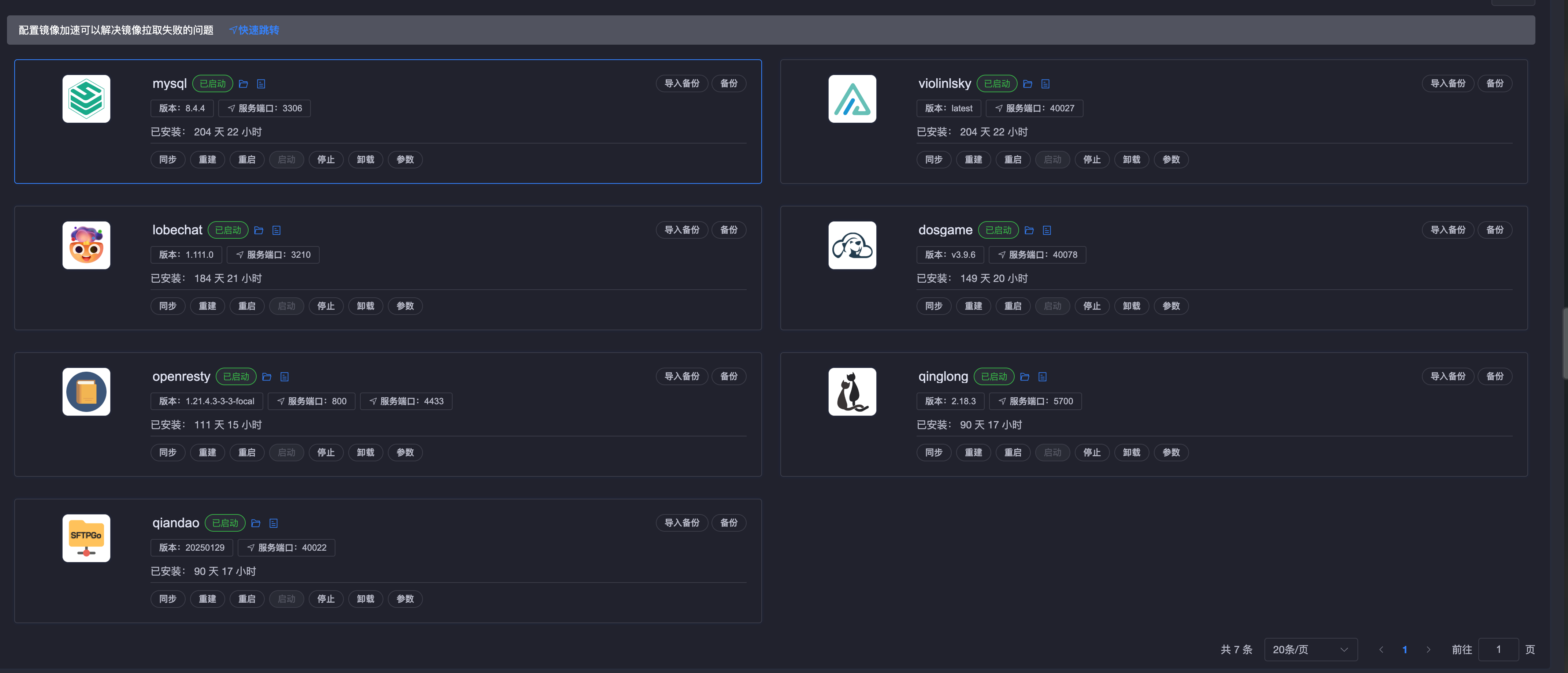Jump to qinglong service port 5700
This screenshot has height=673, width=1568.
point(1036,402)
